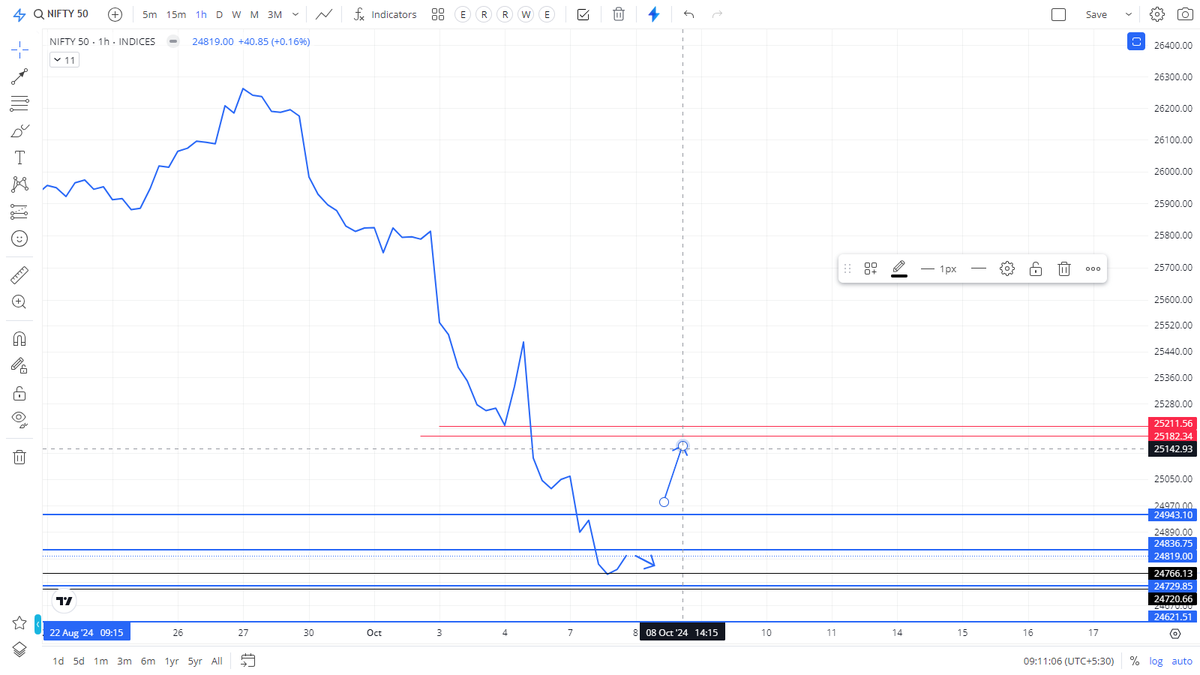Delete the selected drawing via floating toolbar
This screenshot has height=675, width=1200.
[1064, 269]
